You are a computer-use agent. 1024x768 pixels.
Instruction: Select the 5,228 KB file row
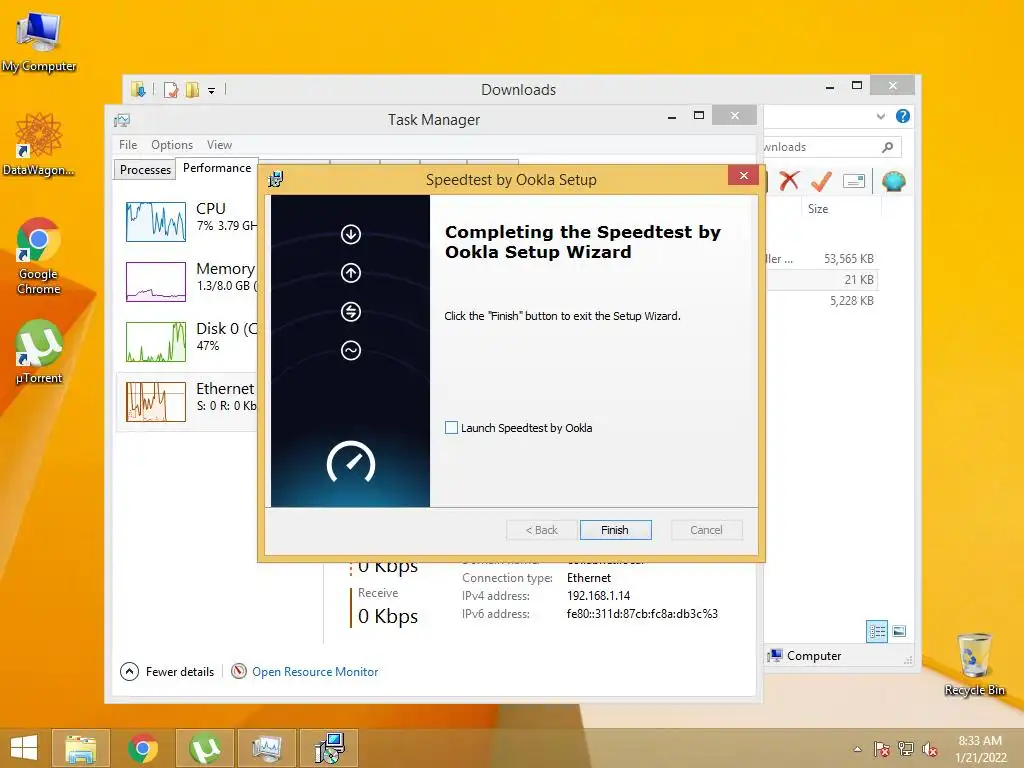tap(820, 300)
